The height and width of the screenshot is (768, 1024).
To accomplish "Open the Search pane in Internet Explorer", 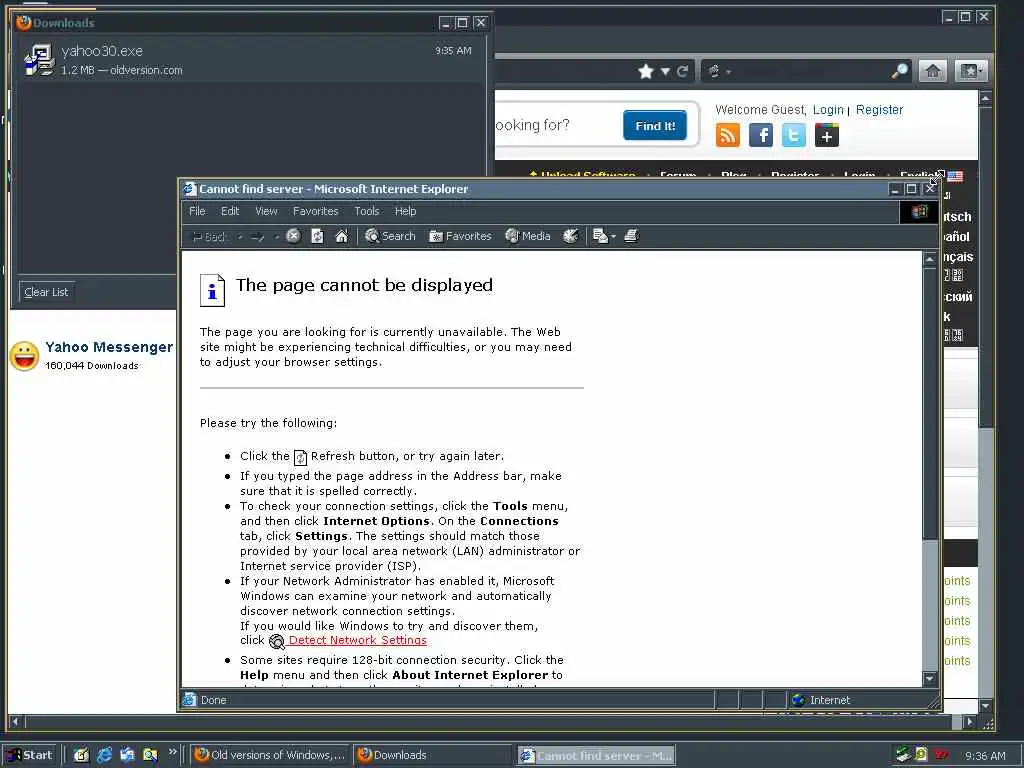I will 391,236.
